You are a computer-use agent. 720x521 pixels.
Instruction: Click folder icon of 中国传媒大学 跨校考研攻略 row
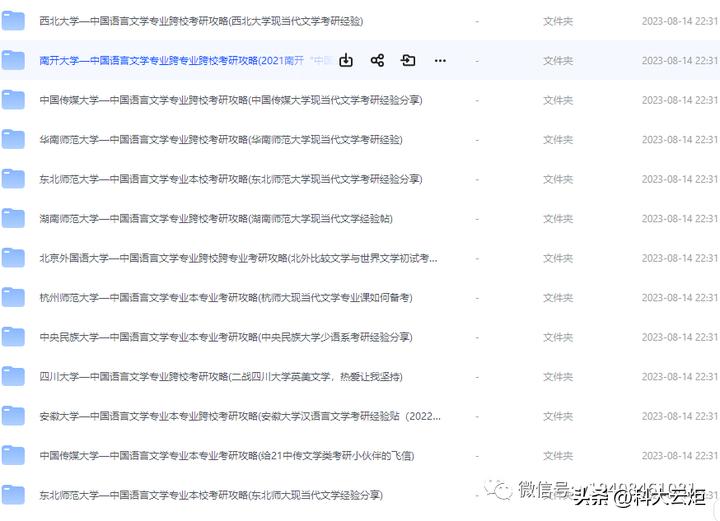[x=13, y=100]
